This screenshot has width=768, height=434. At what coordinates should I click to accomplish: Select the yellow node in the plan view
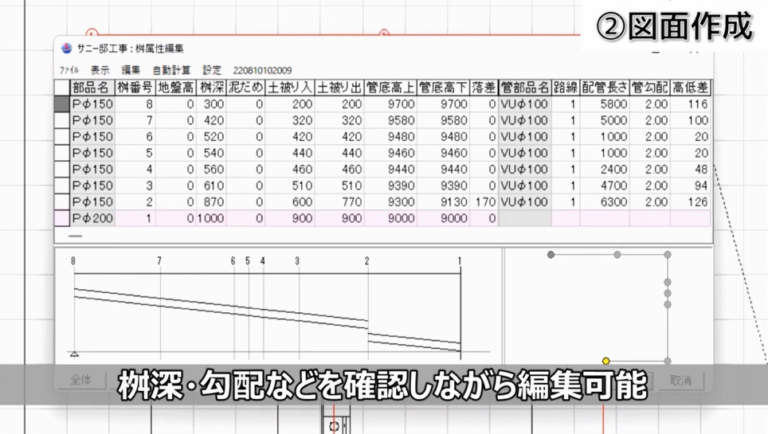(x=606, y=360)
